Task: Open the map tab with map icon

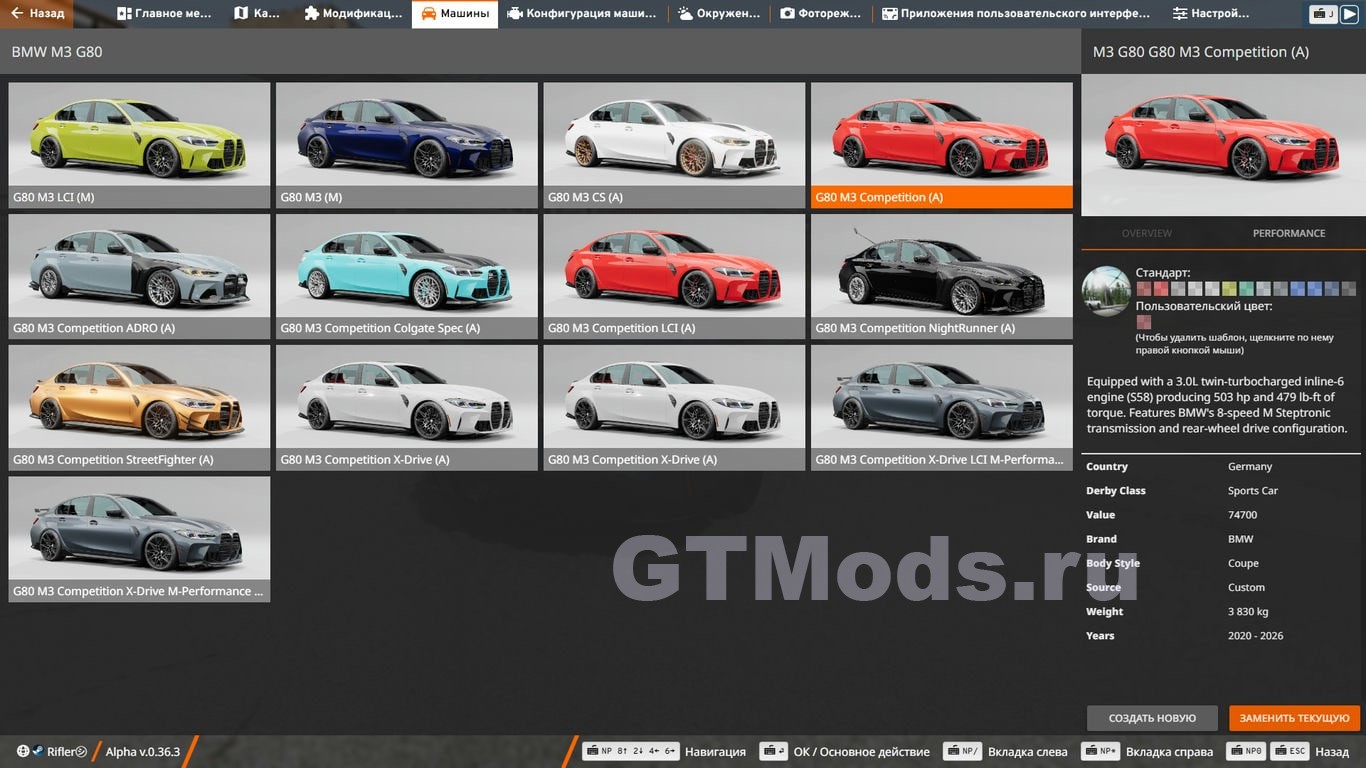Action: tap(258, 14)
